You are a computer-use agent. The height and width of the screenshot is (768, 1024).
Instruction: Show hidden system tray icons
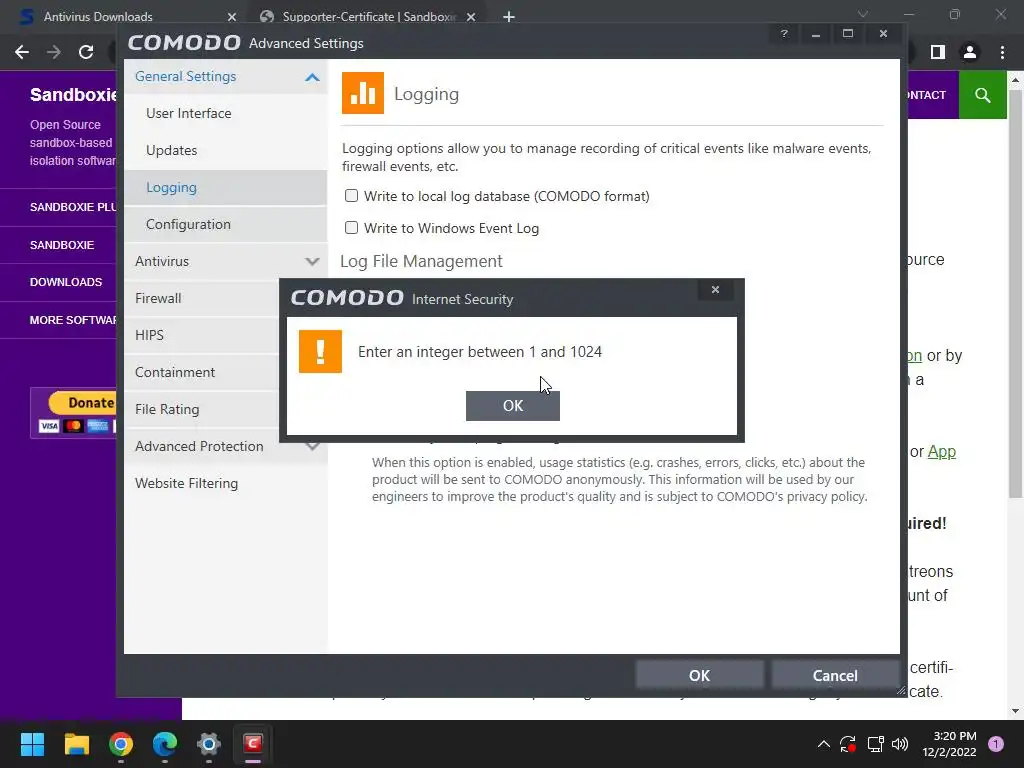tap(824, 744)
